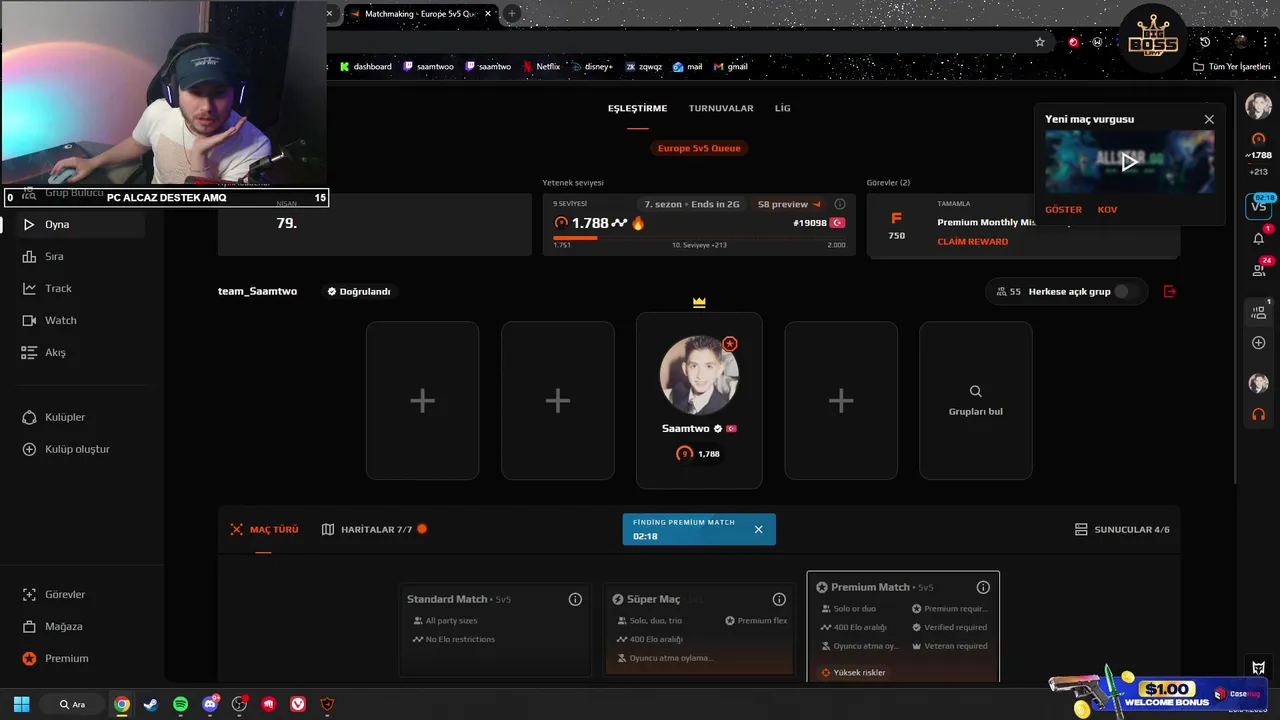Bookmark page with the star icon
The image size is (1280, 720).
(x=1040, y=42)
